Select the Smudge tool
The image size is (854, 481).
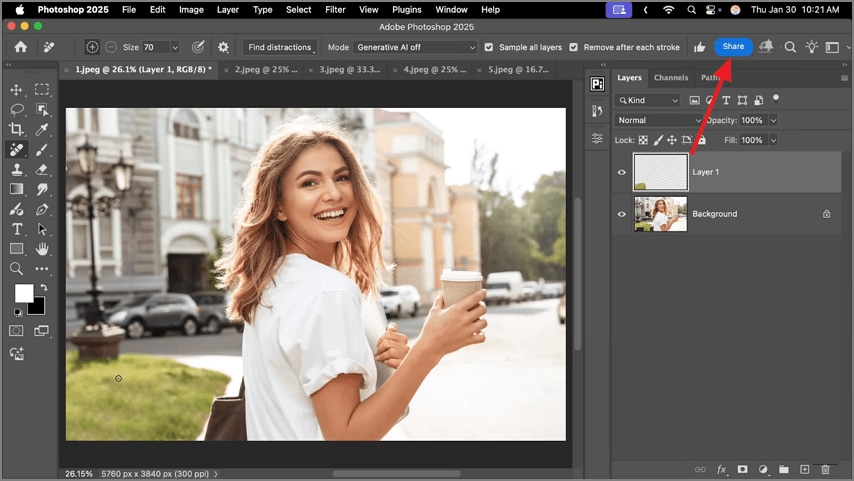[x=42, y=189]
